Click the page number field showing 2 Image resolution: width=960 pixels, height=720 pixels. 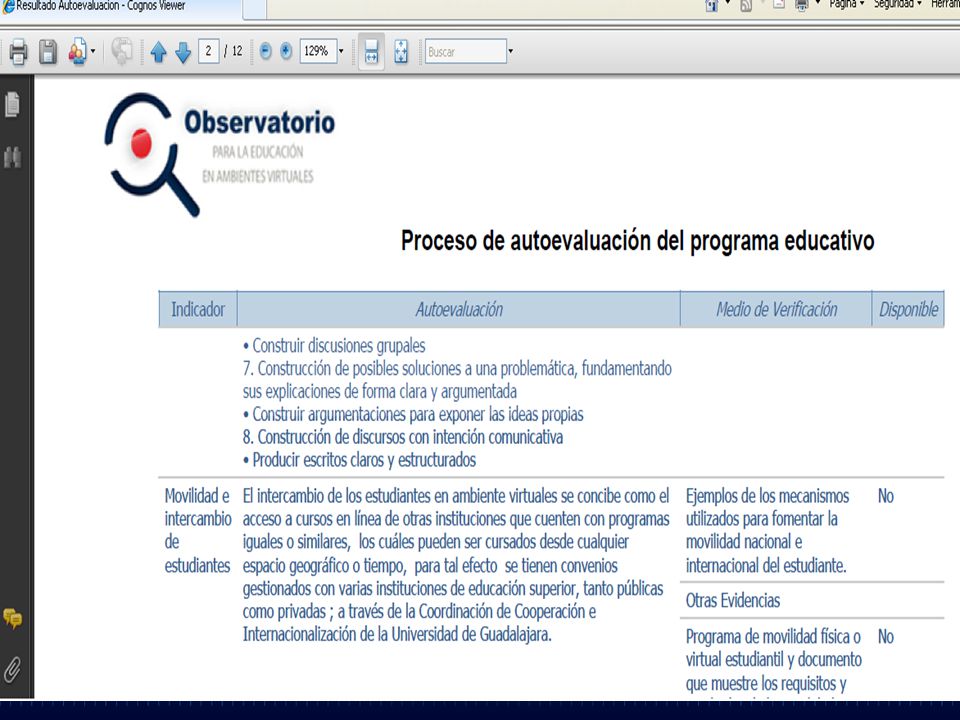[x=209, y=51]
